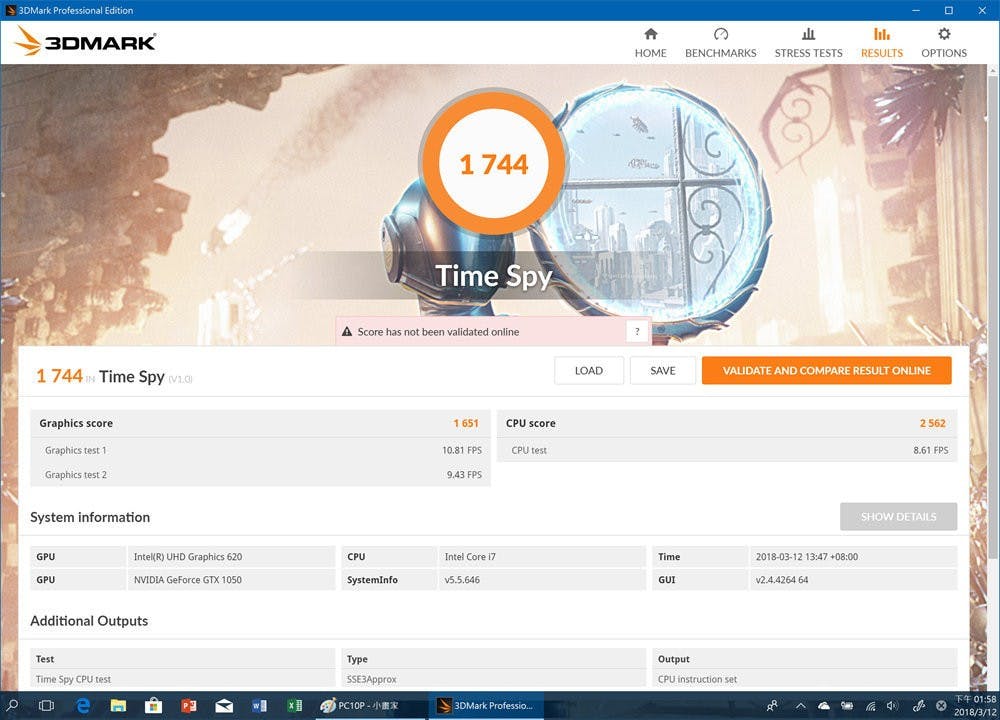
Task: Select the Graphics test 2 row
Action: click(260, 474)
